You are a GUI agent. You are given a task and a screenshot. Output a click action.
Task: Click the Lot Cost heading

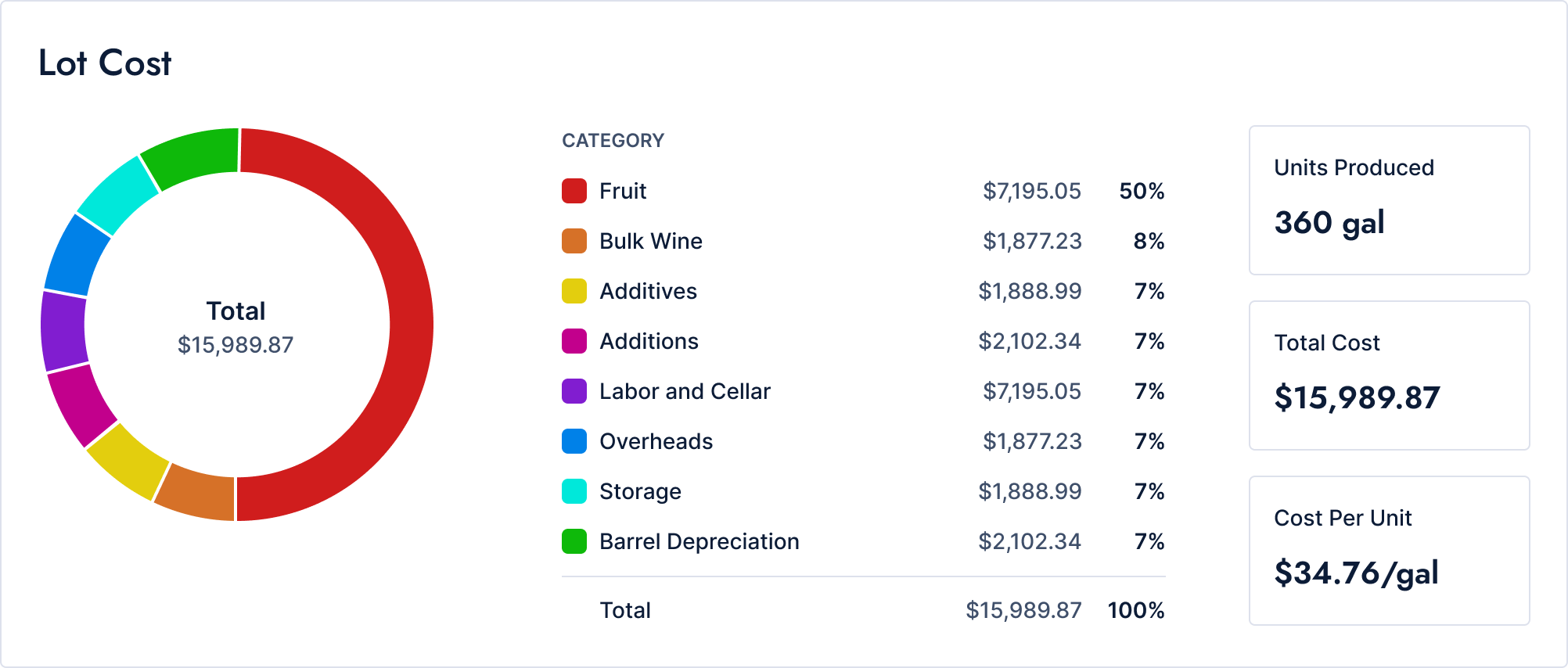pos(105,63)
